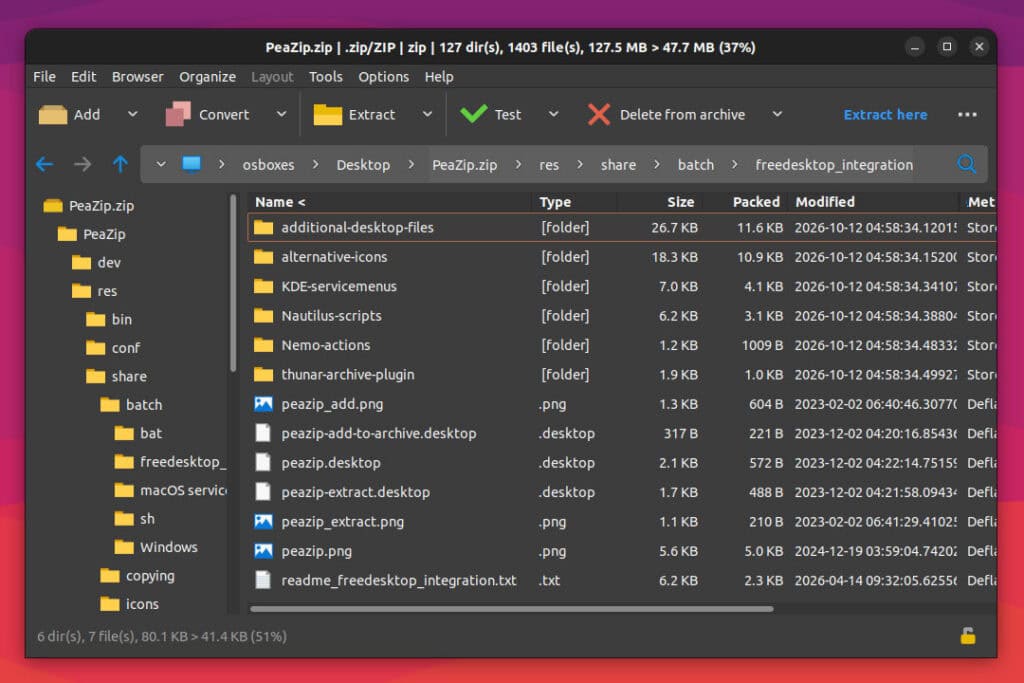
Task: Click chevron after osboxes in breadcrumb
Action: (x=315, y=164)
